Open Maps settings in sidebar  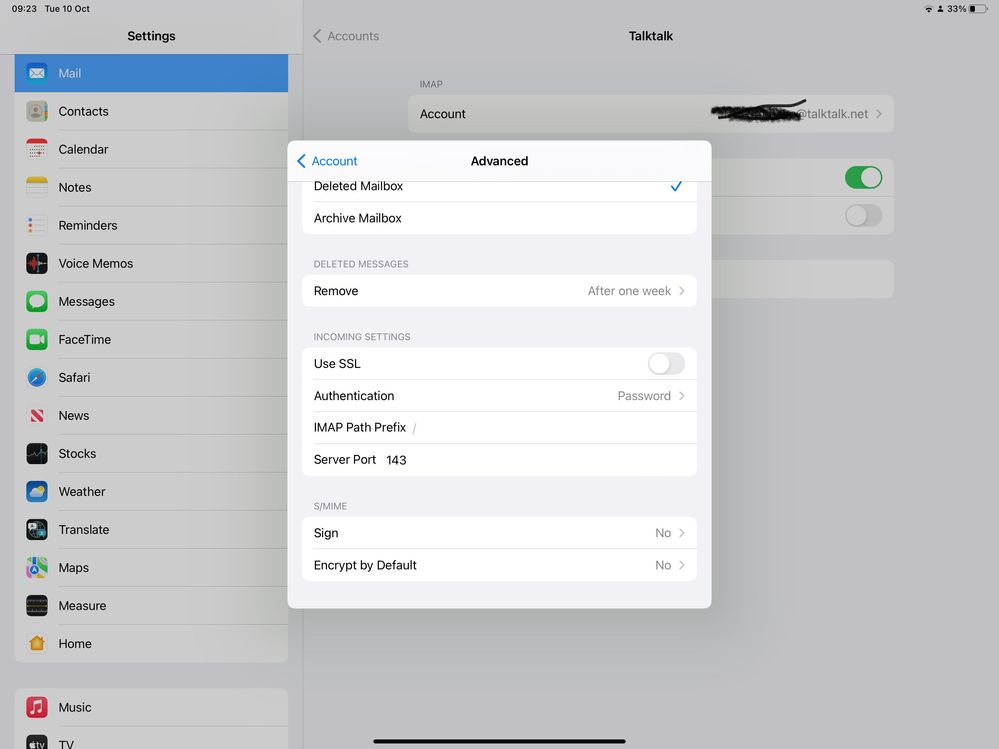[x=151, y=567]
